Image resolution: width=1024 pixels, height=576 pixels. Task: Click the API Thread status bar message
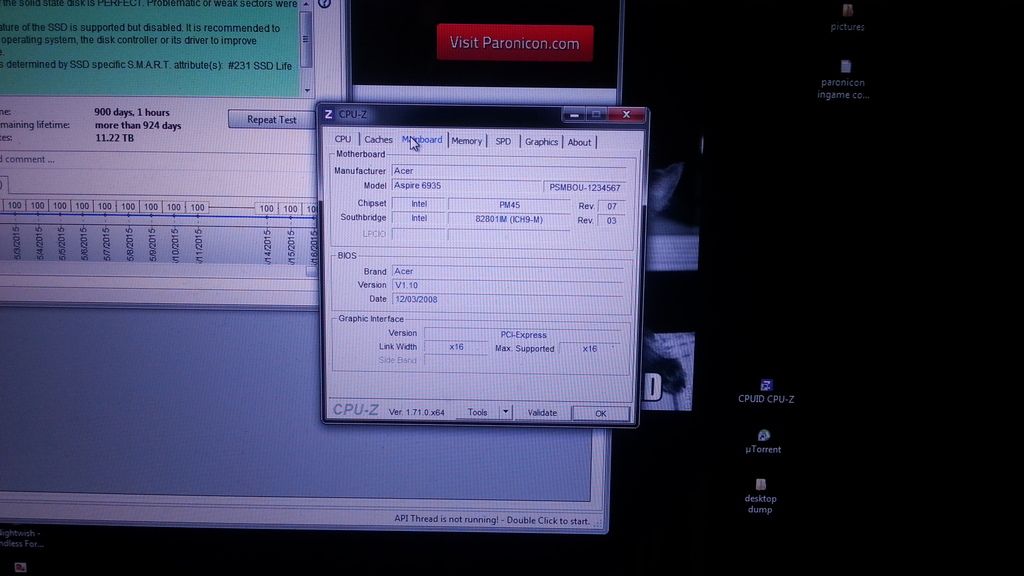tap(492, 520)
